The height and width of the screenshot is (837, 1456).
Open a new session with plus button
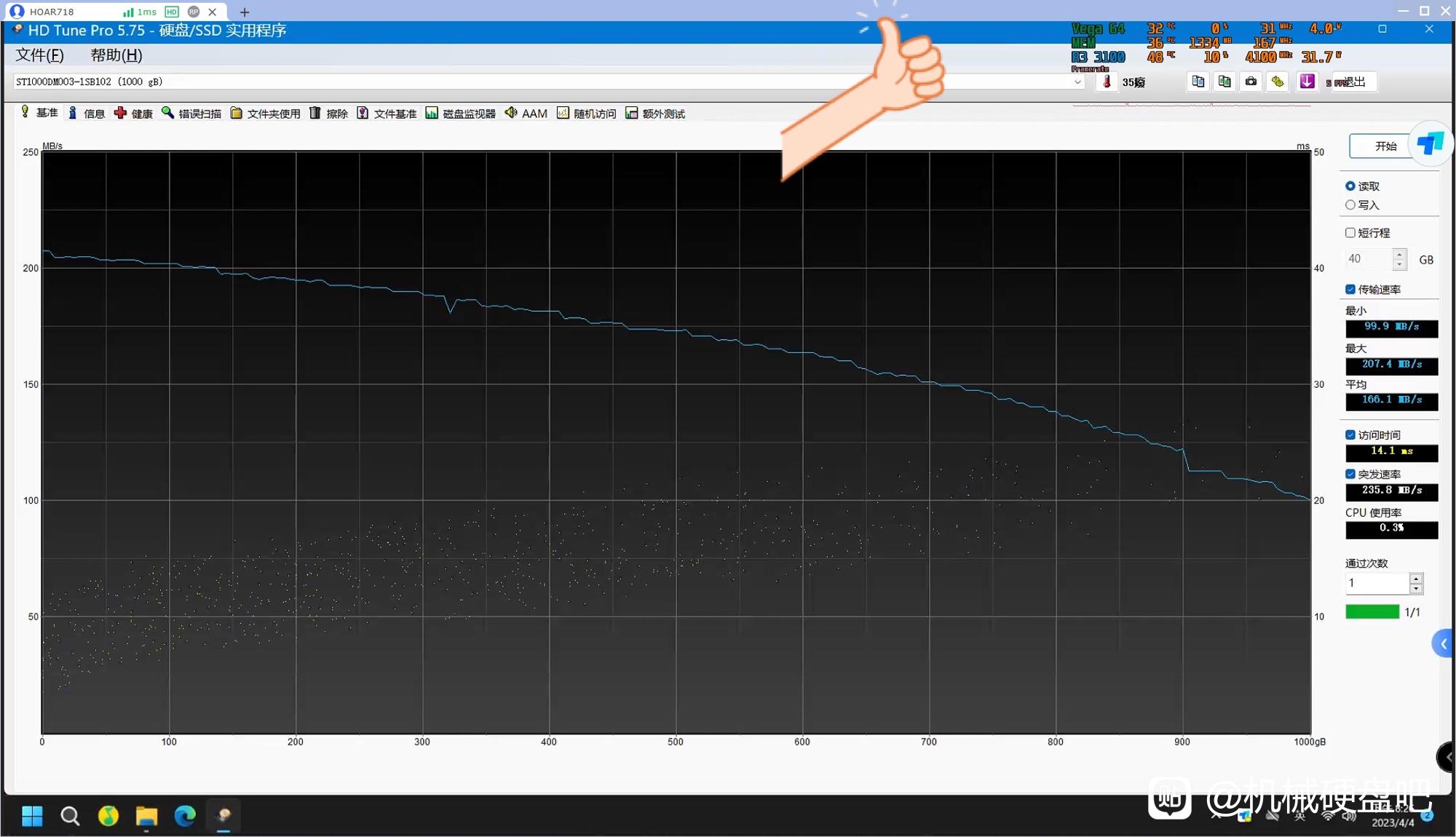(x=245, y=12)
